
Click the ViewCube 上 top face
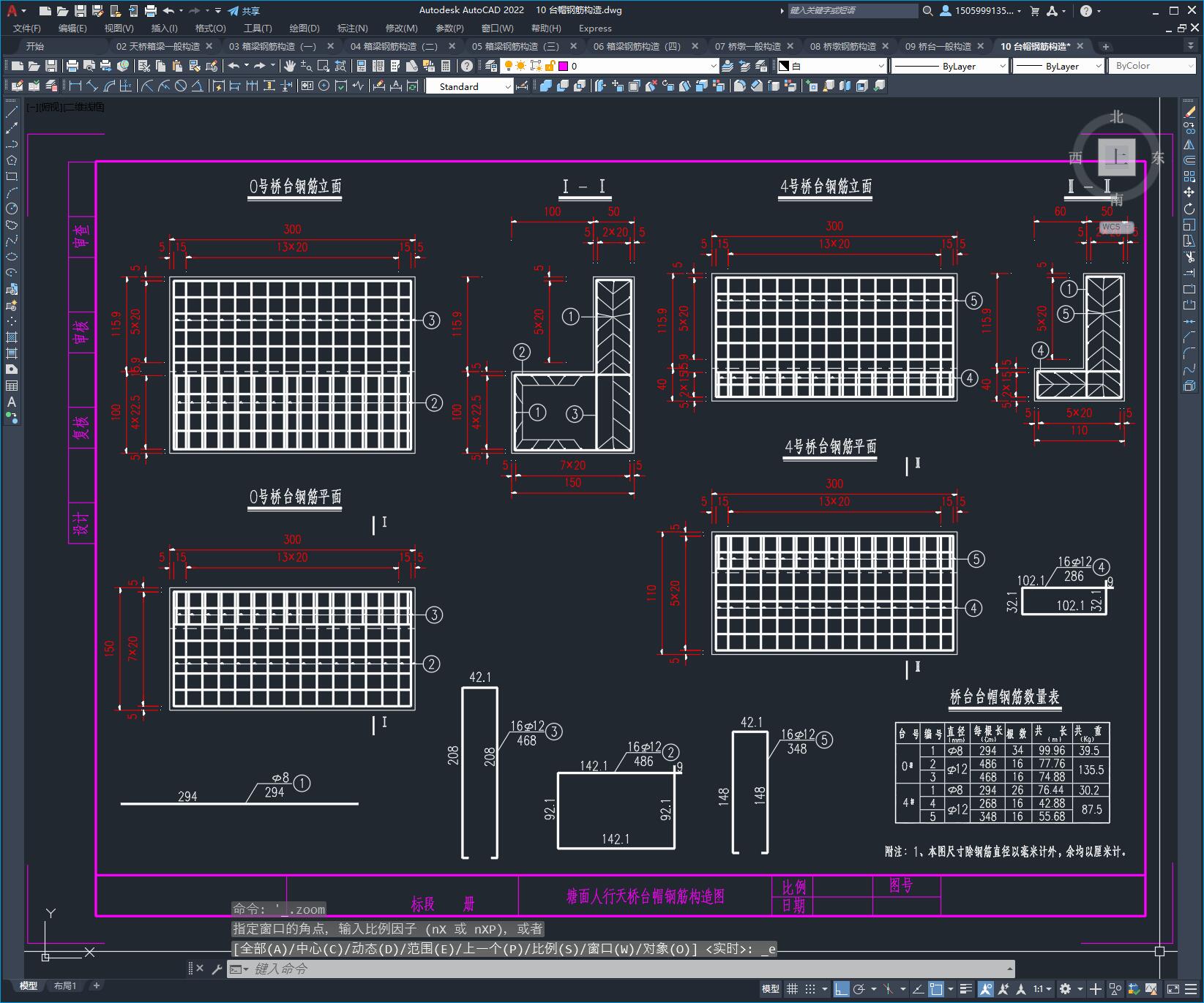click(1117, 157)
